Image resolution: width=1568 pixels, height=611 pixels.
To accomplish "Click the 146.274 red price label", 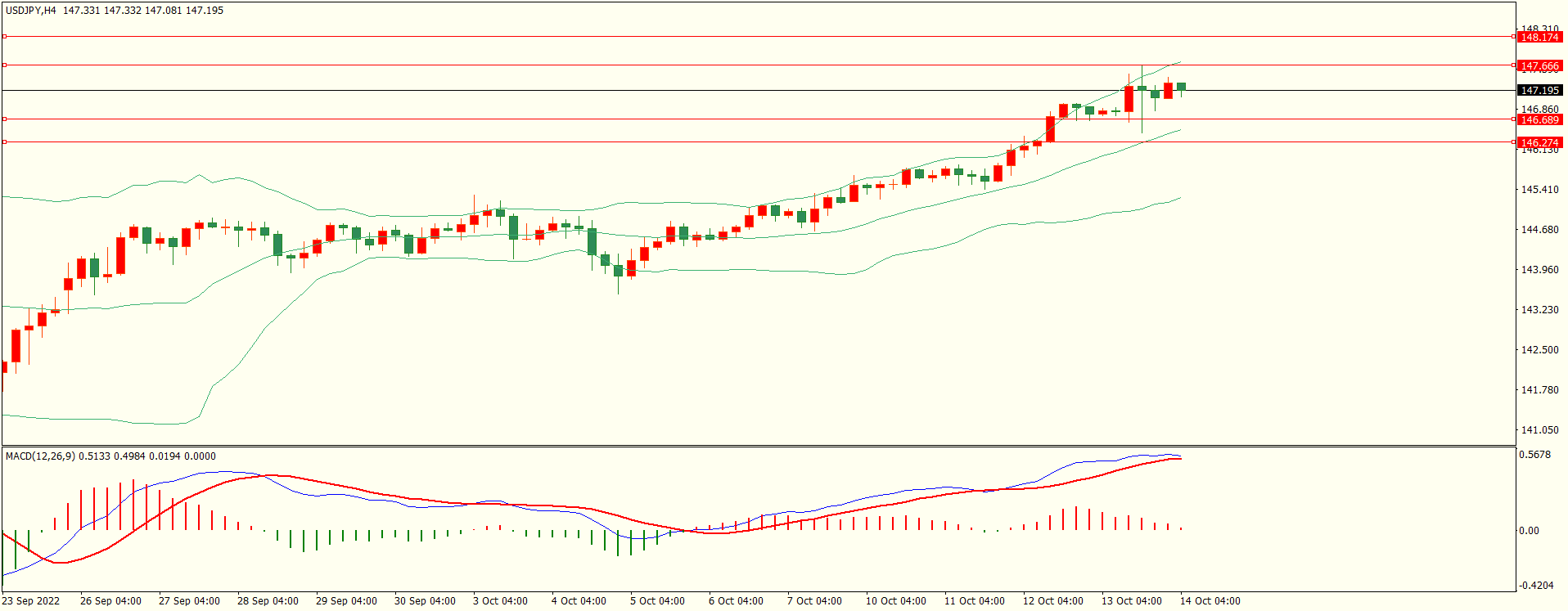I will 1539,142.
